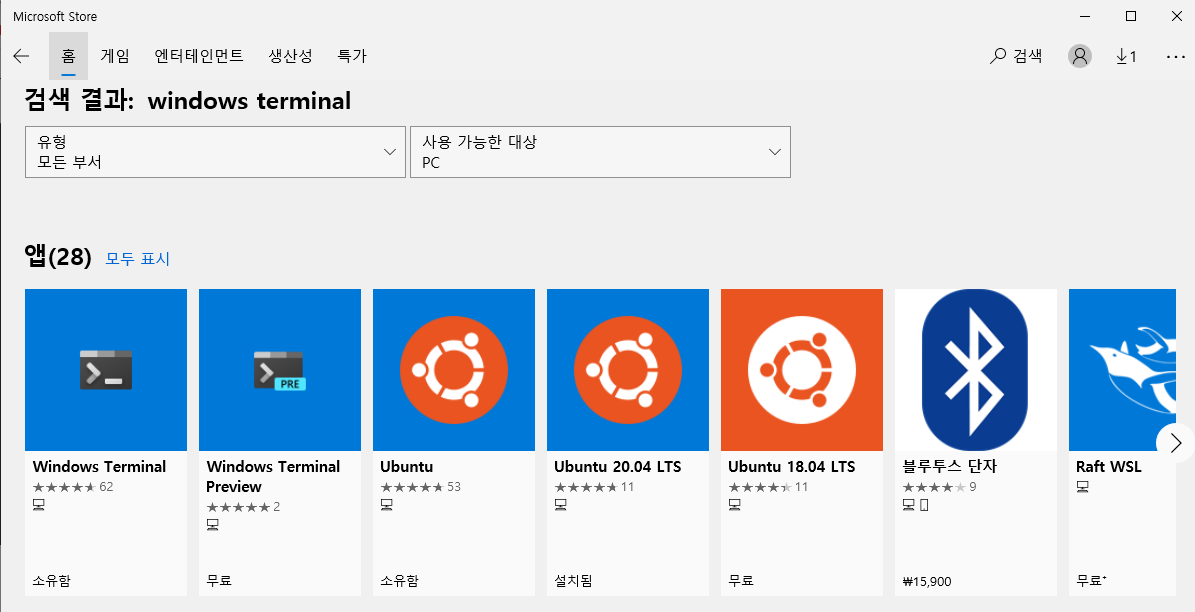Open the Ubuntu app tile icon
Image resolution: width=1195 pixels, height=612 pixels.
click(x=453, y=370)
